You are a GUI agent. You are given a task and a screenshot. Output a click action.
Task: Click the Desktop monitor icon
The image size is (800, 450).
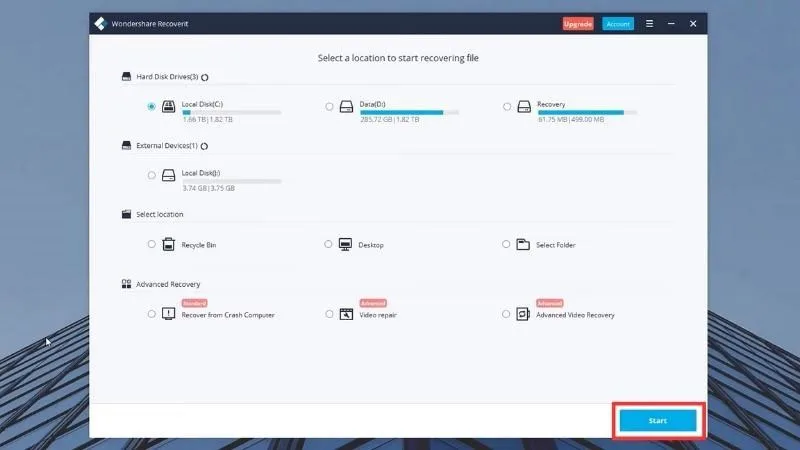[x=345, y=244]
